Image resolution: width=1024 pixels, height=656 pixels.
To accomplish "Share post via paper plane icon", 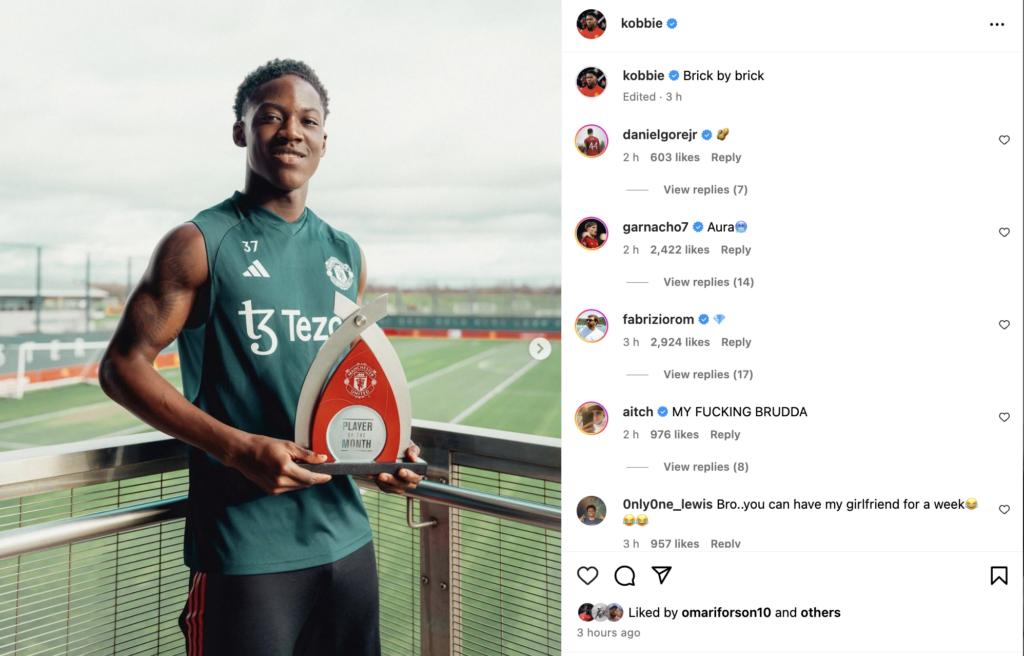I will 662,575.
